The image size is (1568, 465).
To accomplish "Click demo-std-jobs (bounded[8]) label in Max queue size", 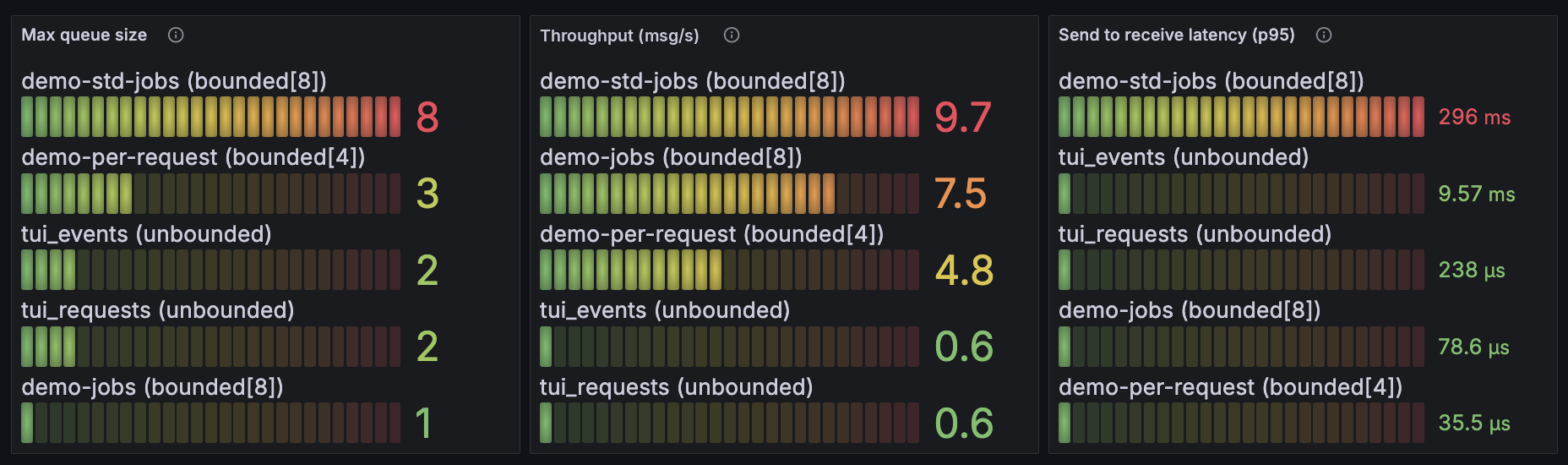I will click(174, 81).
